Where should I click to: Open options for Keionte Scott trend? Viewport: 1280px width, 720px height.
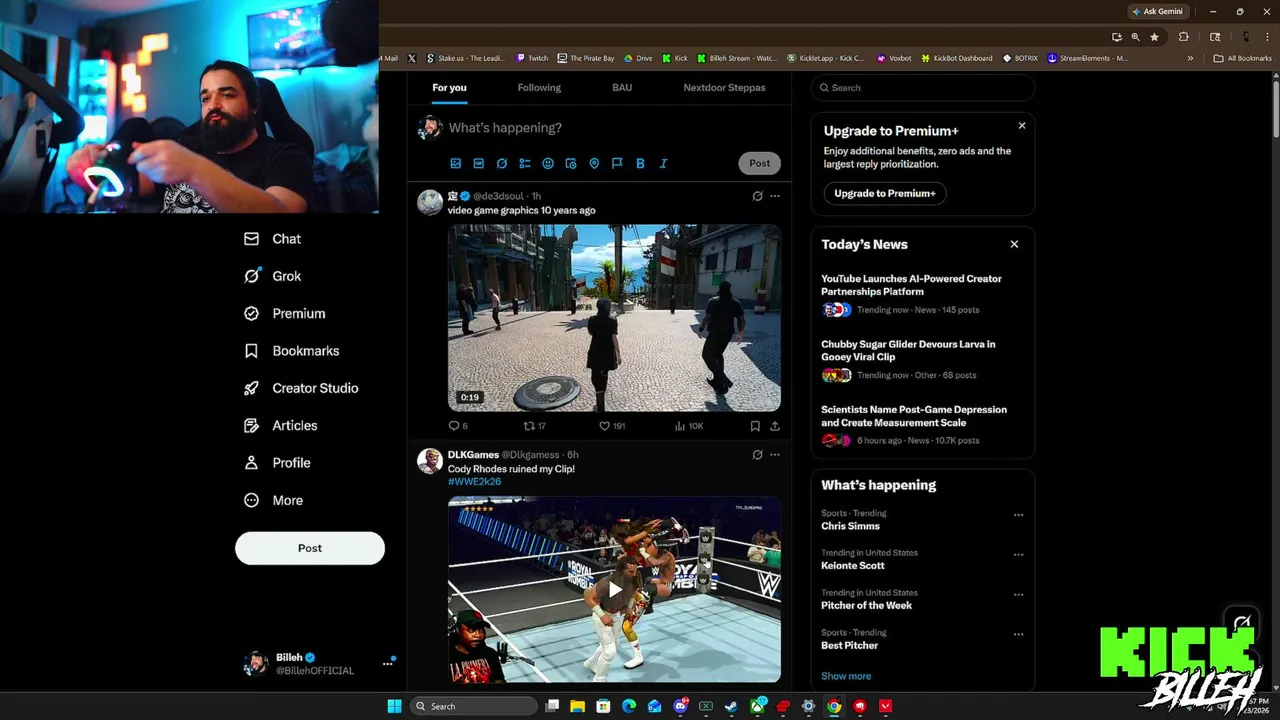[x=1018, y=555]
